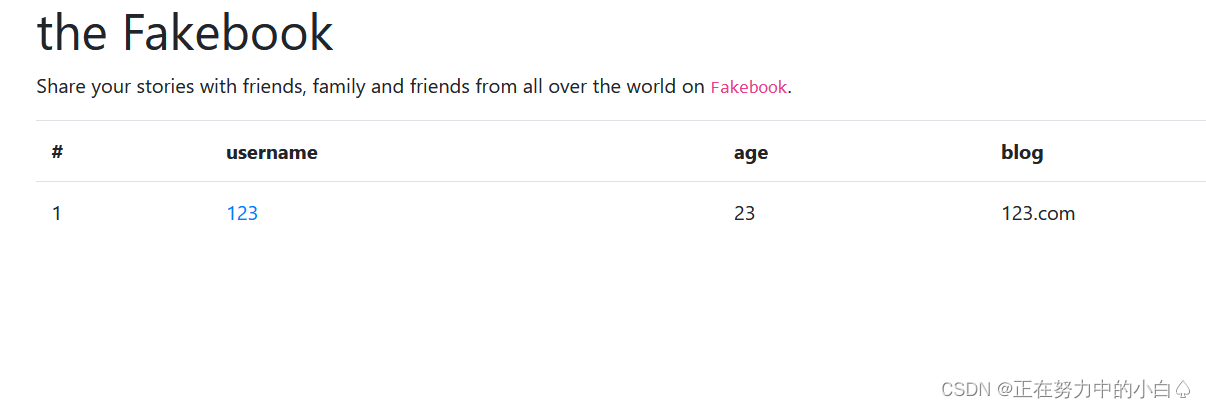
Task: Click the large Fakebook word in the heading
Action: click(x=228, y=32)
